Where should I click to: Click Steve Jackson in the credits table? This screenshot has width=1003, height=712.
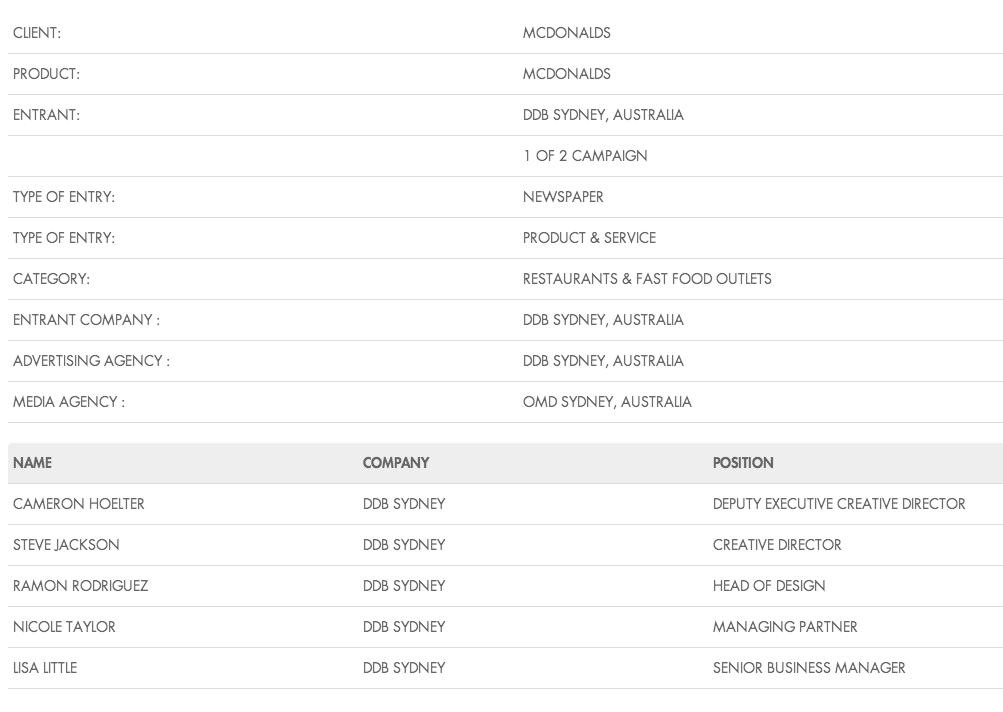click(x=66, y=545)
